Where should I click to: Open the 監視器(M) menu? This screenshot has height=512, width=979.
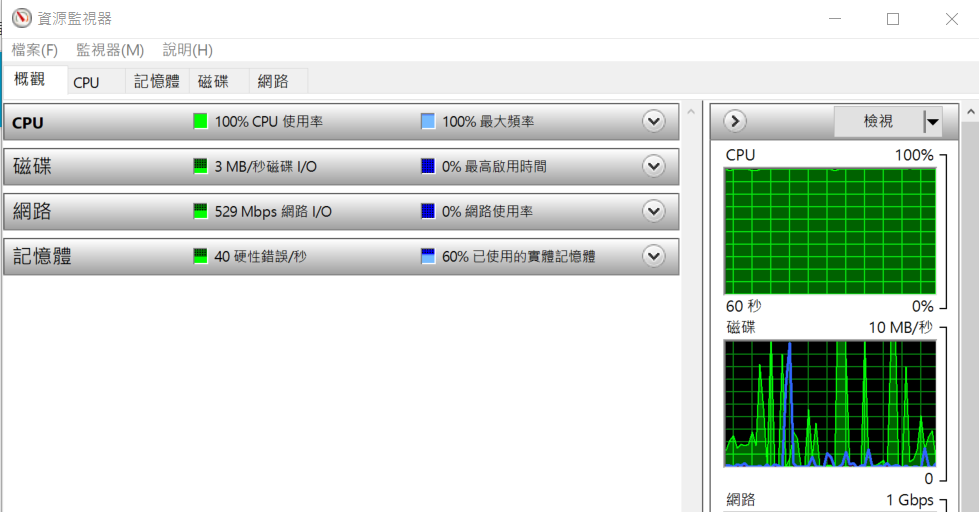[x=110, y=50]
